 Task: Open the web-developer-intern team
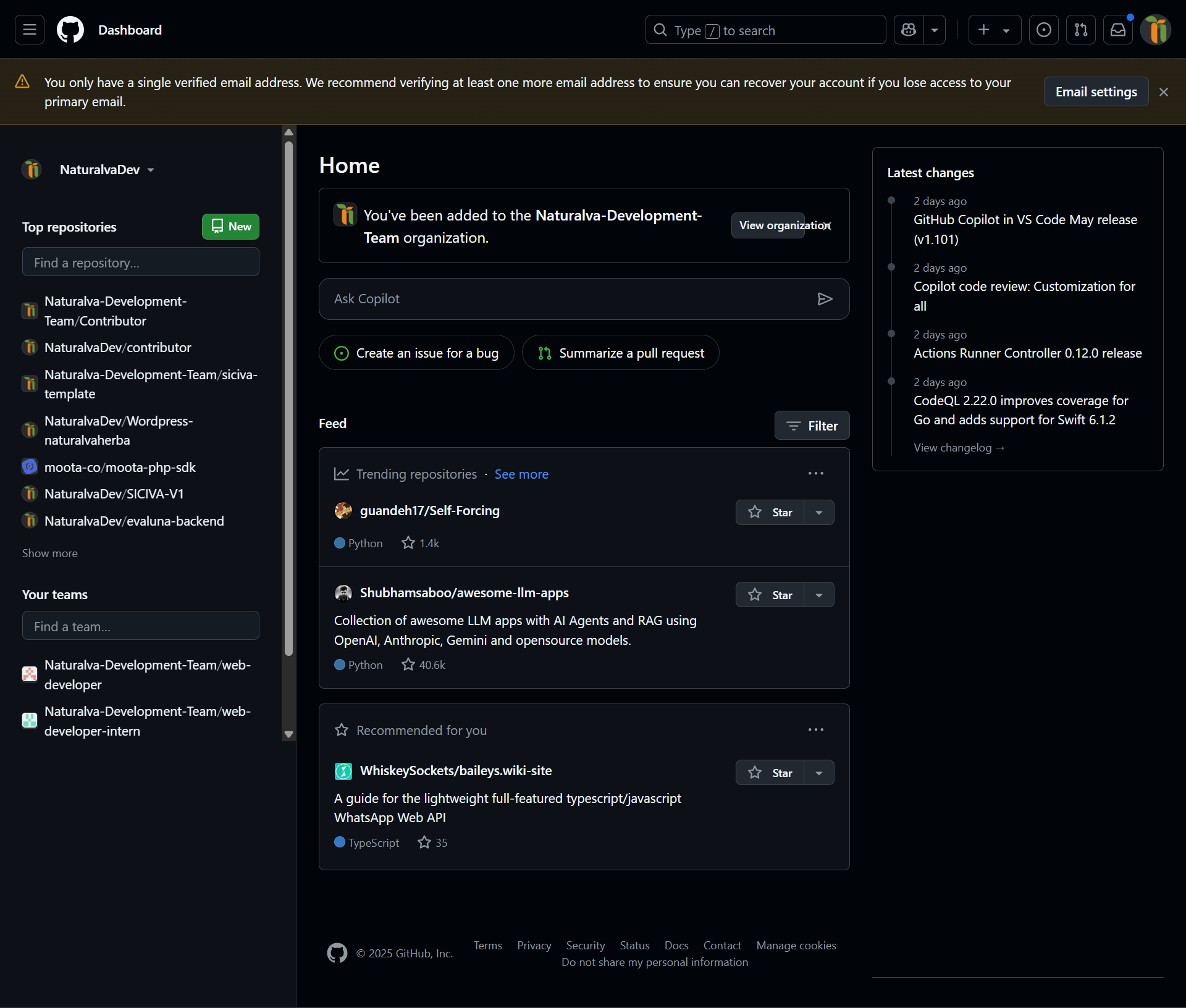click(147, 721)
